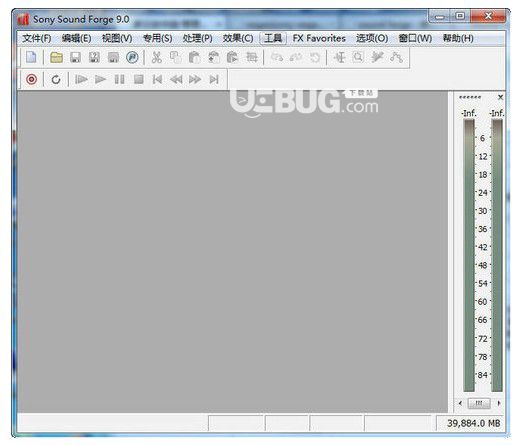Click the Save disk icon
Viewport: 512px width, 445px height.
pyautogui.click(x=75, y=57)
